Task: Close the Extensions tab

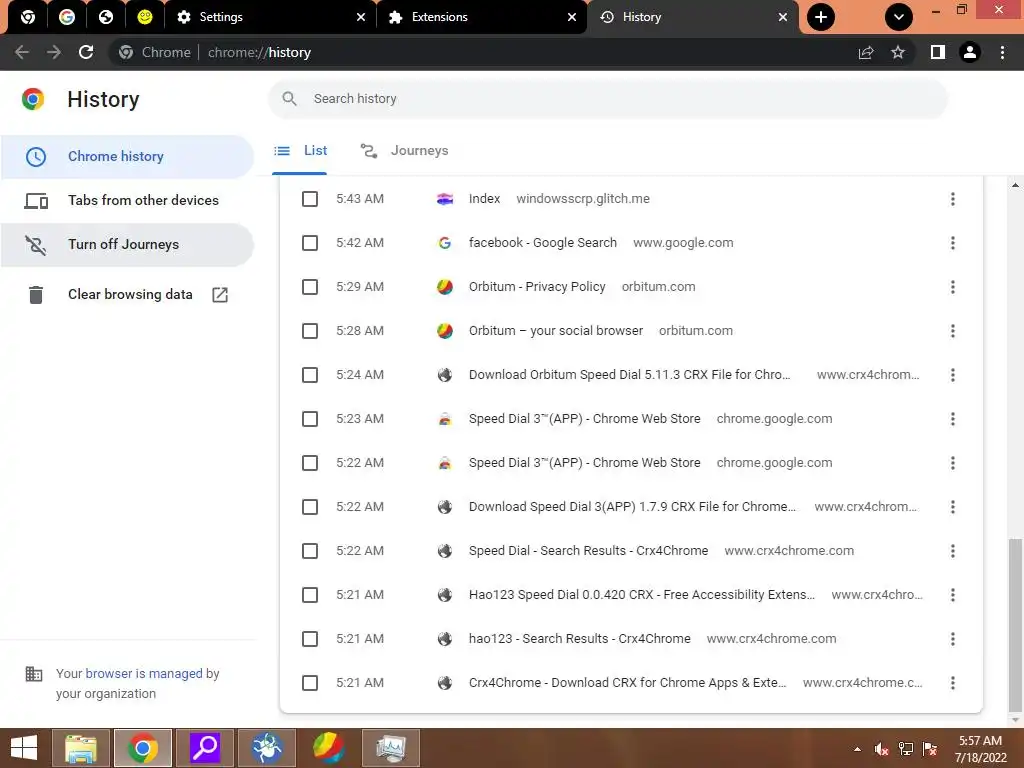Action: (571, 17)
